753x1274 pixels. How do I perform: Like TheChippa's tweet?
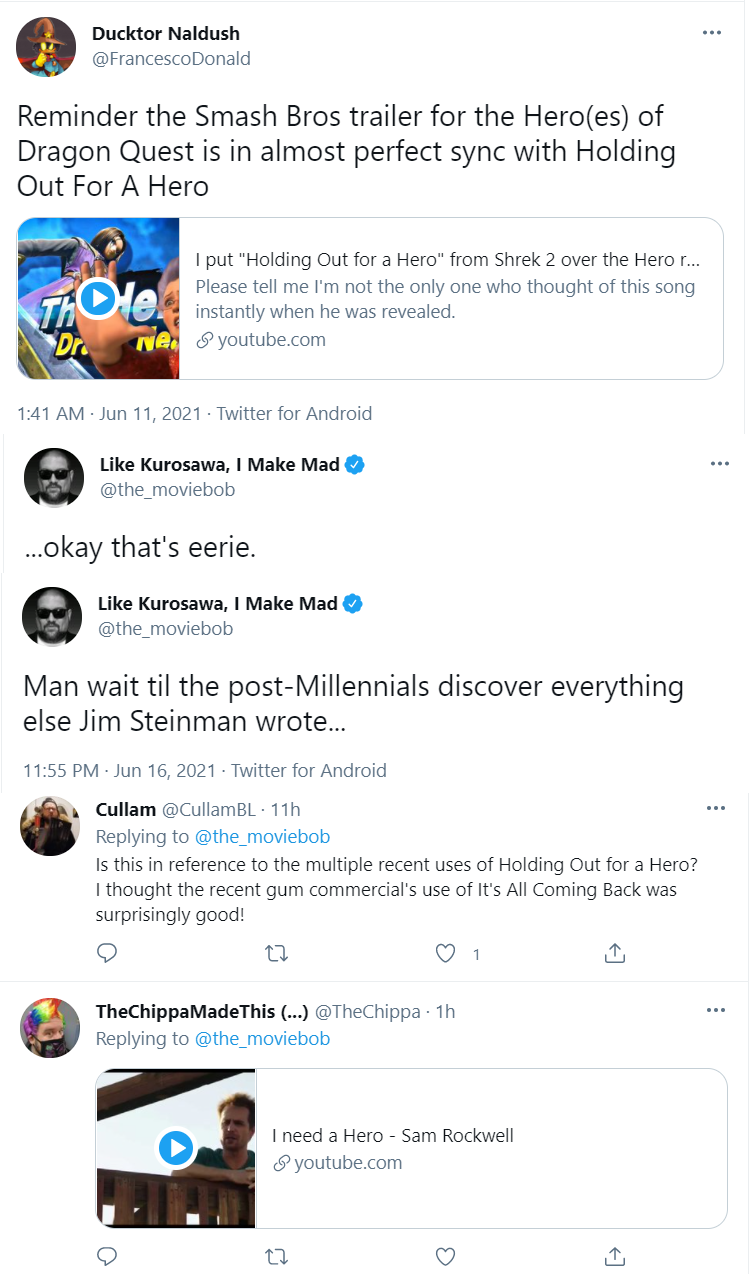[446, 1255]
